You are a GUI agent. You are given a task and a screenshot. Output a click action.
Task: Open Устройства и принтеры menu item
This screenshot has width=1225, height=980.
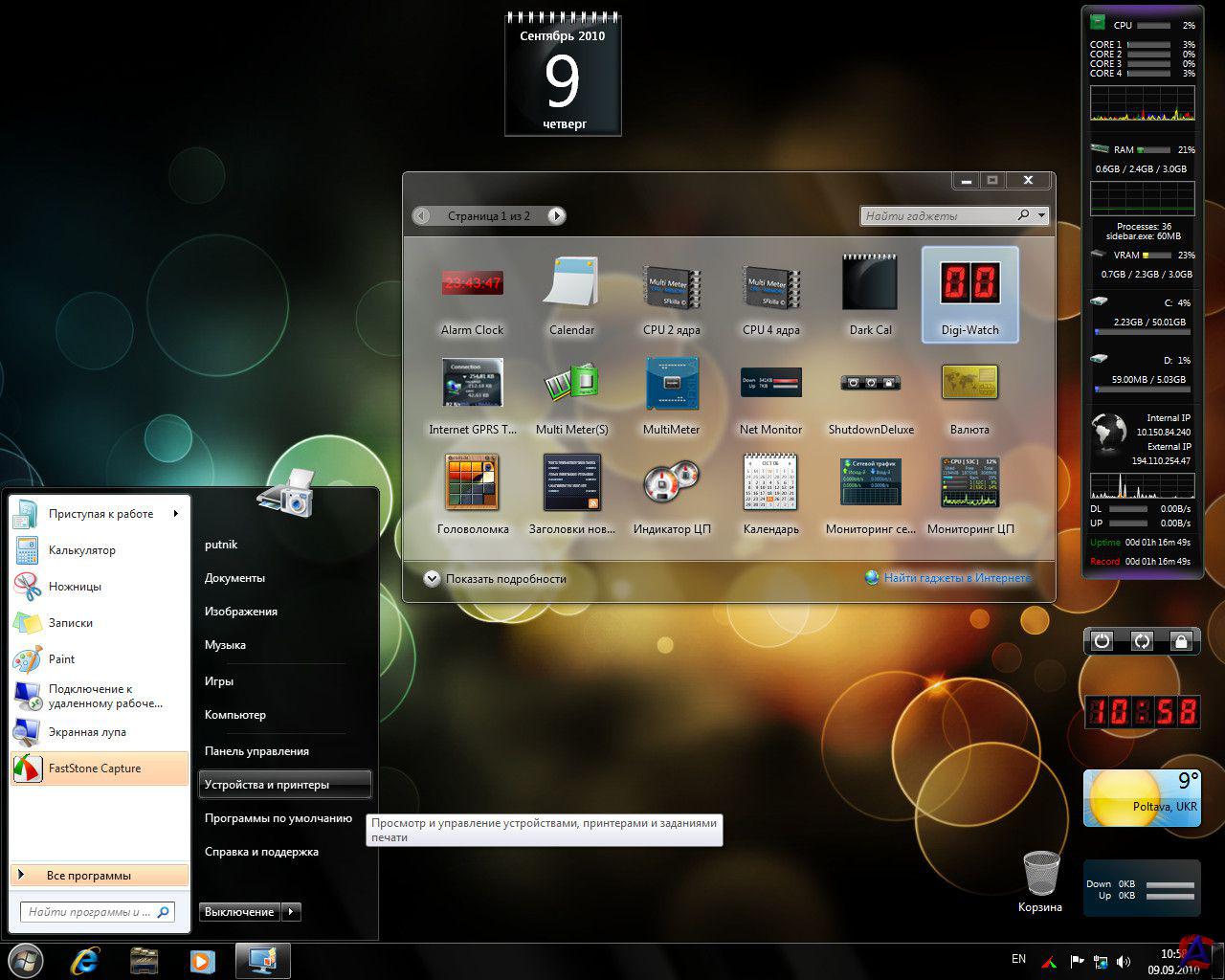[267, 785]
